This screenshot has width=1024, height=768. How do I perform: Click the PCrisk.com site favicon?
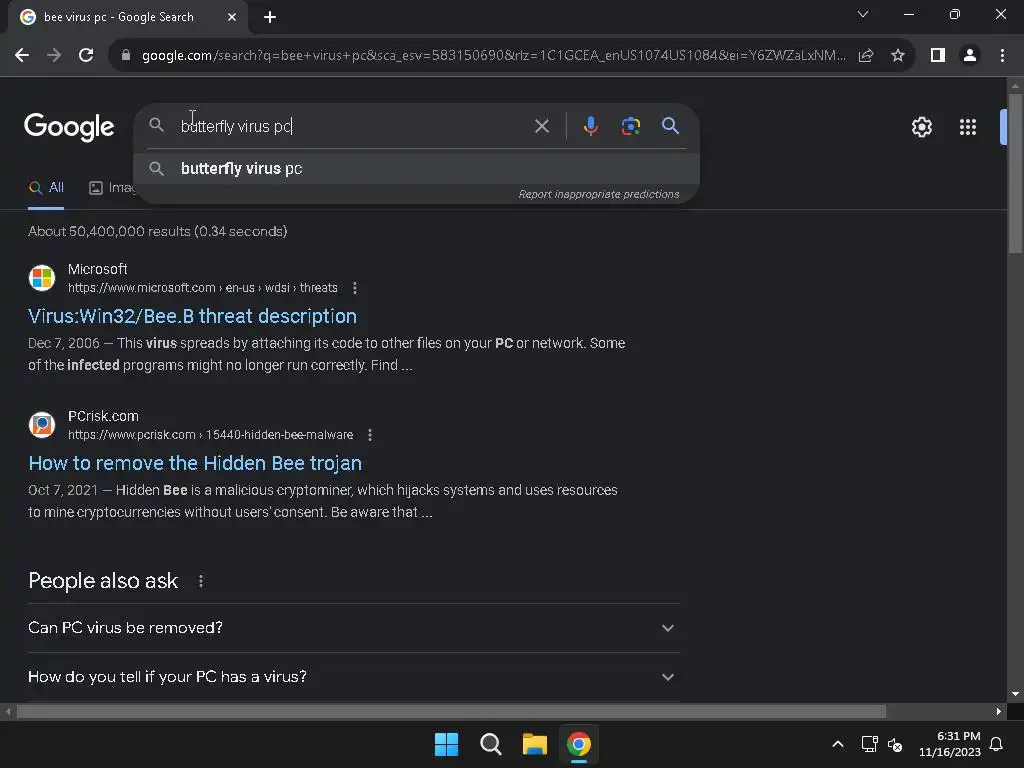[42, 424]
